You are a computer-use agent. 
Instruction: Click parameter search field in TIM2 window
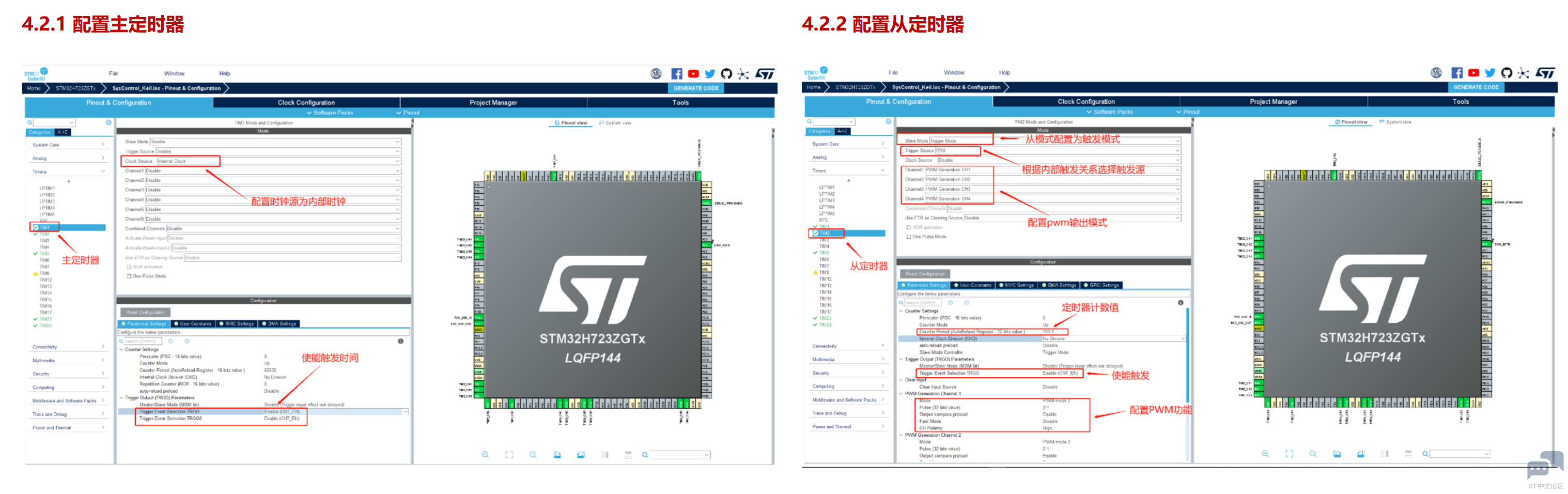tap(923, 303)
